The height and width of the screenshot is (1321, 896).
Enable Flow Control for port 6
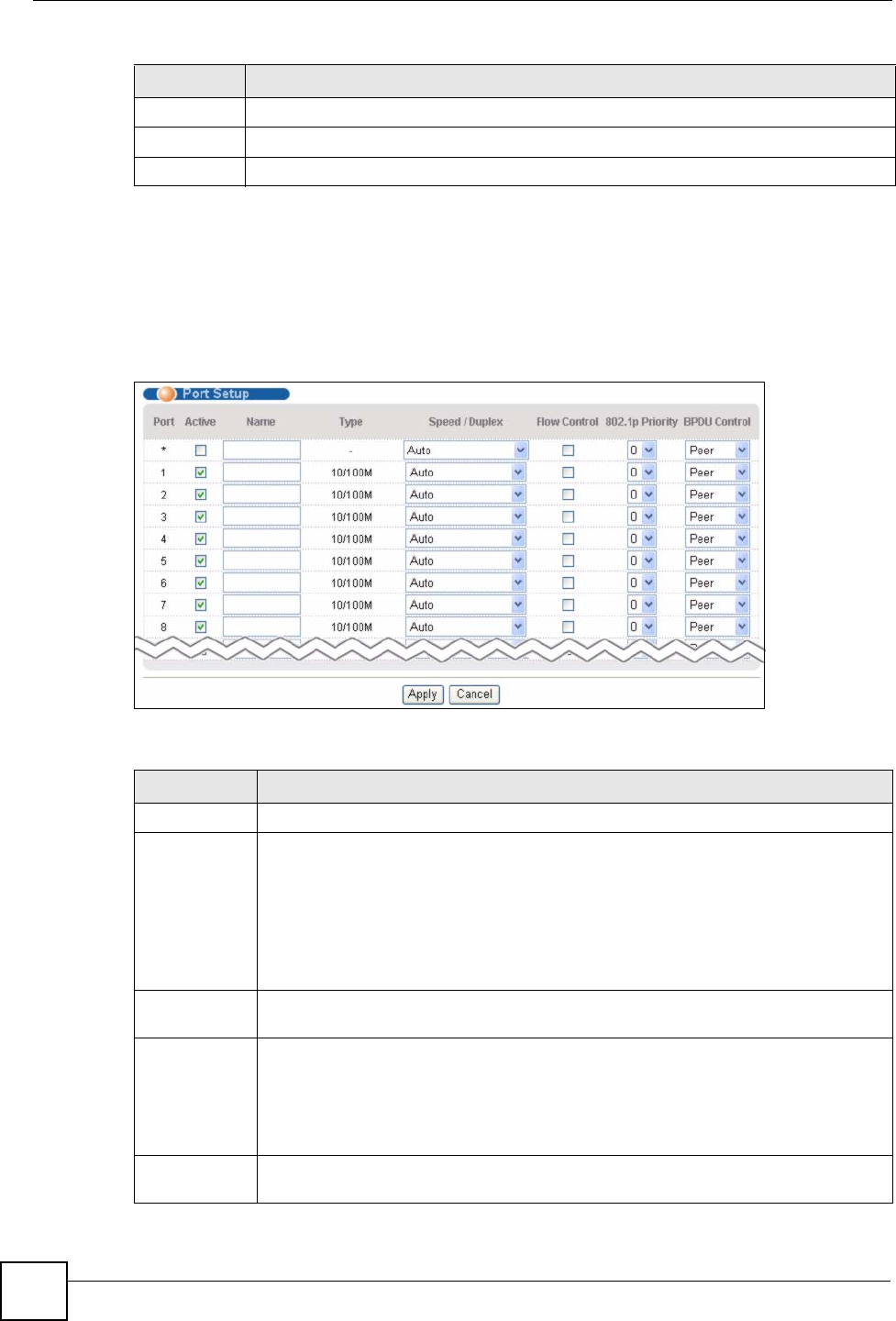click(x=568, y=583)
